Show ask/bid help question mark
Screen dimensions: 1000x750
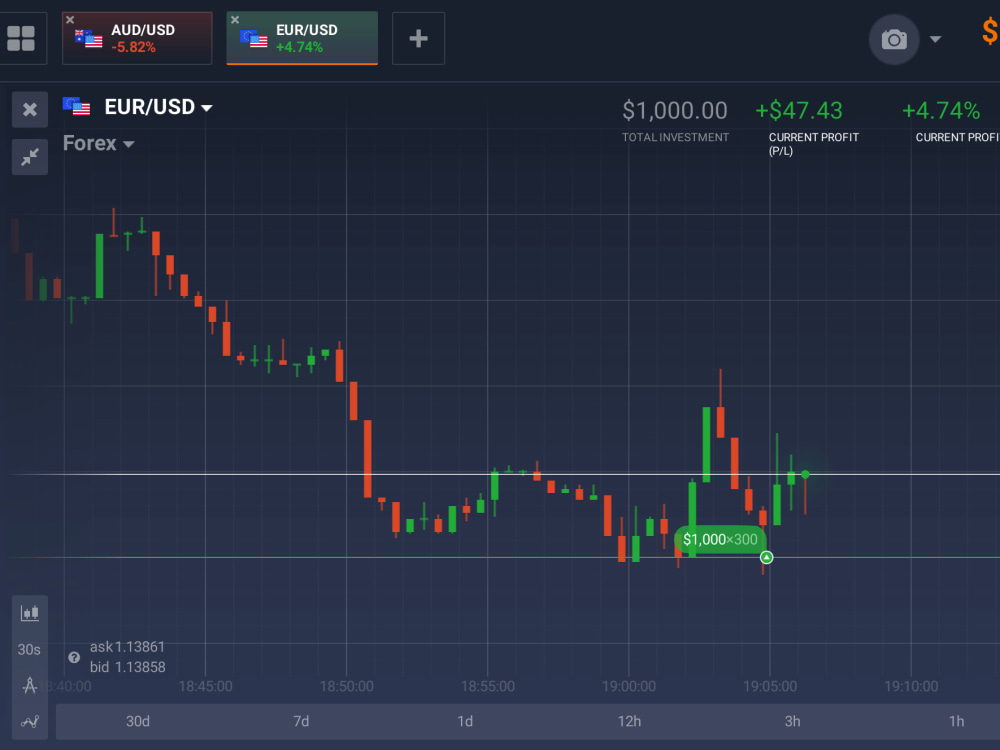74,658
